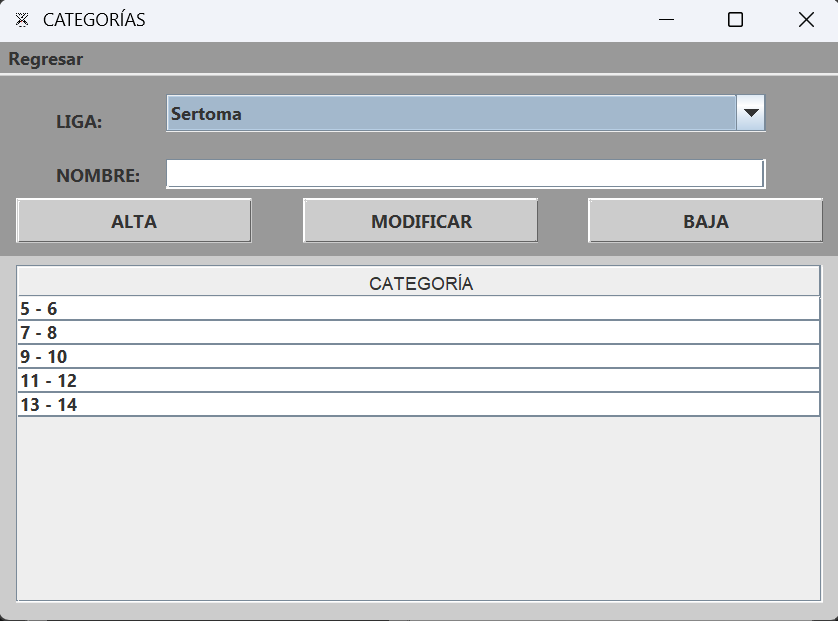Viewport: 838px width, 621px height.
Task: Pick the 11 - 12 category row
Action: pyautogui.click(x=419, y=381)
